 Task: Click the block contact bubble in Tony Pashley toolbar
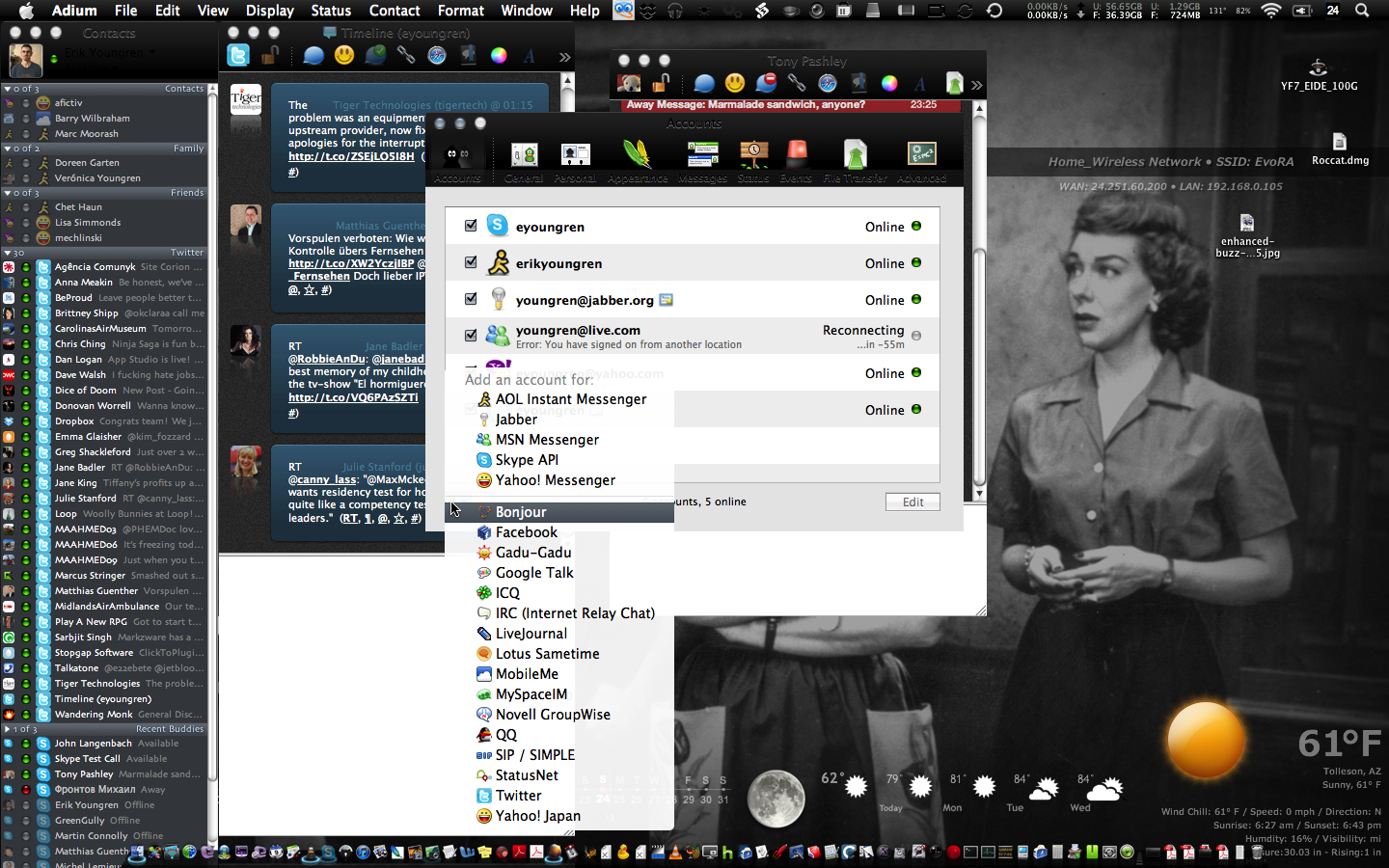(x=766, y=84)
